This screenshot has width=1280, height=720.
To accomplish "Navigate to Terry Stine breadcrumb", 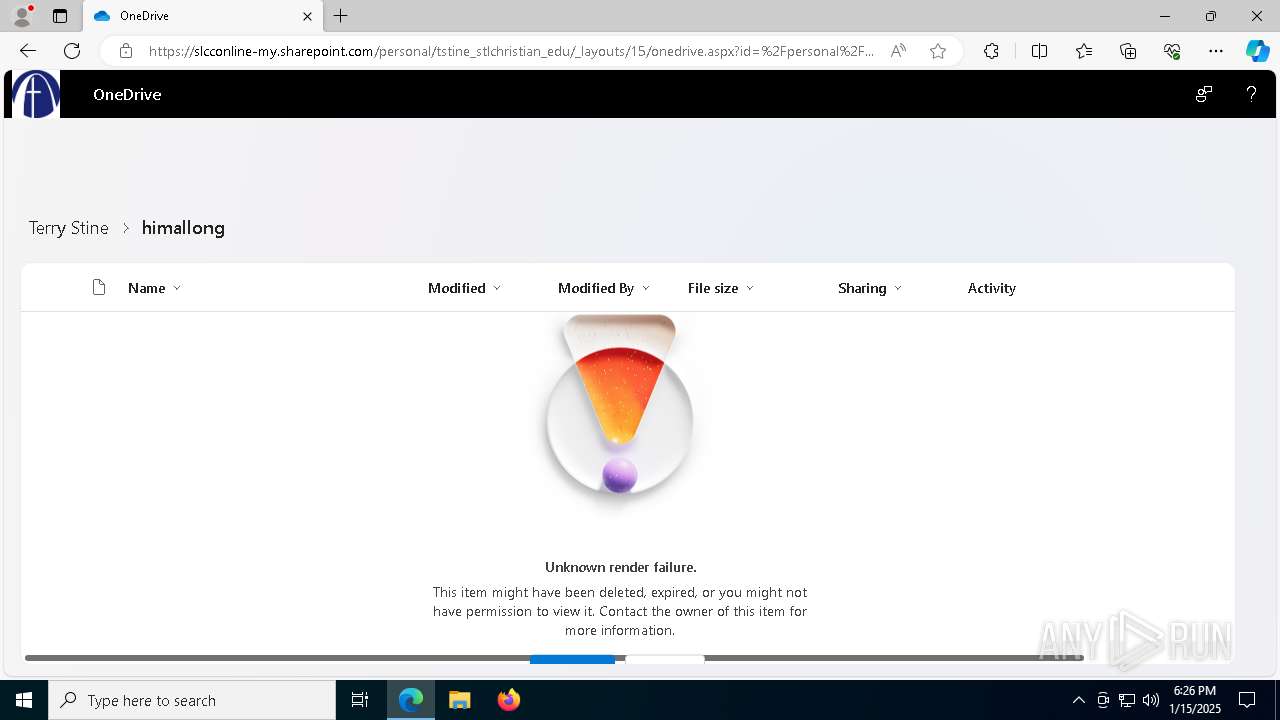I will [x=68, y=228].
